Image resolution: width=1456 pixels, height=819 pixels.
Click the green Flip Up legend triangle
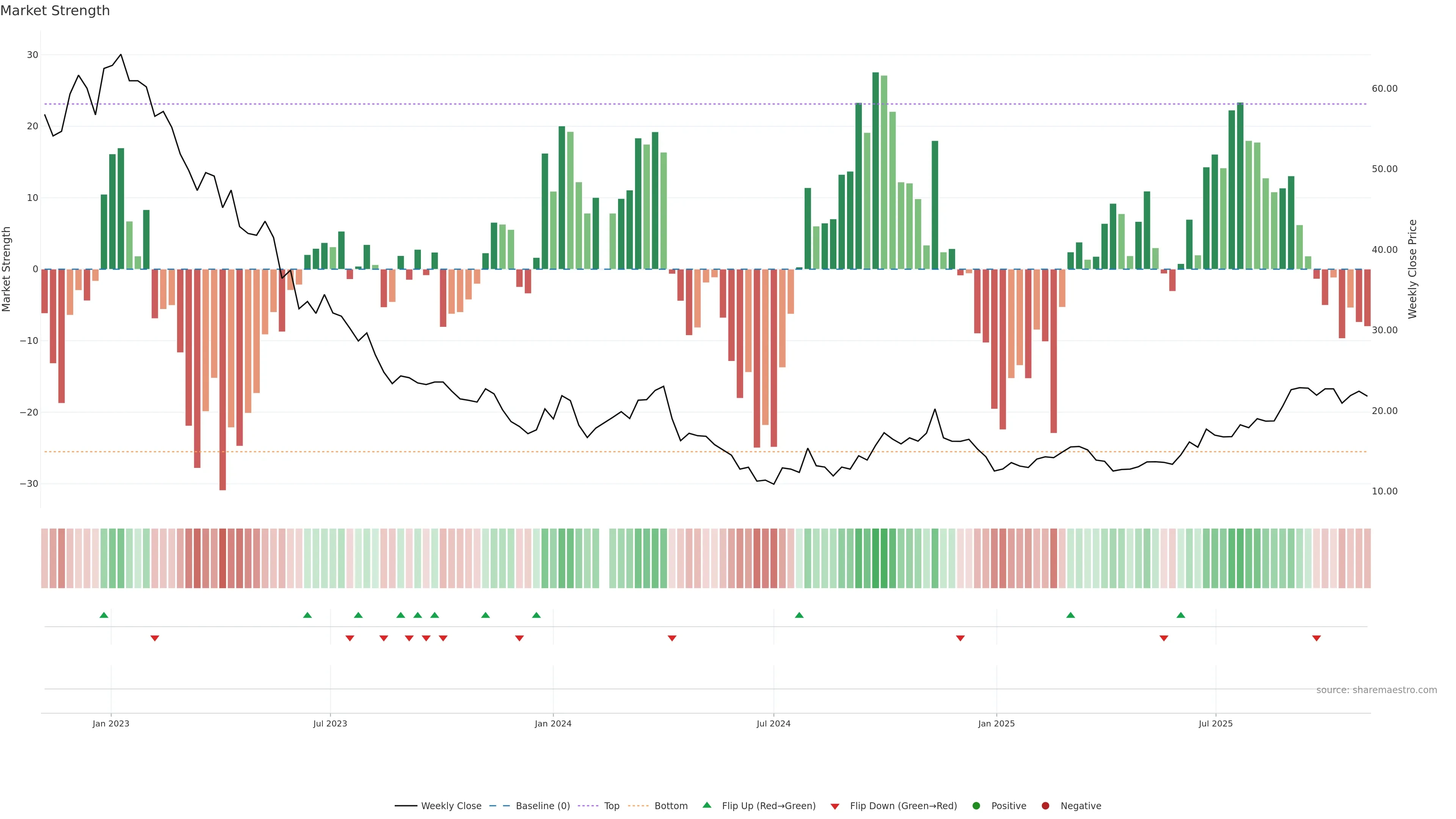tap(706, 805)
